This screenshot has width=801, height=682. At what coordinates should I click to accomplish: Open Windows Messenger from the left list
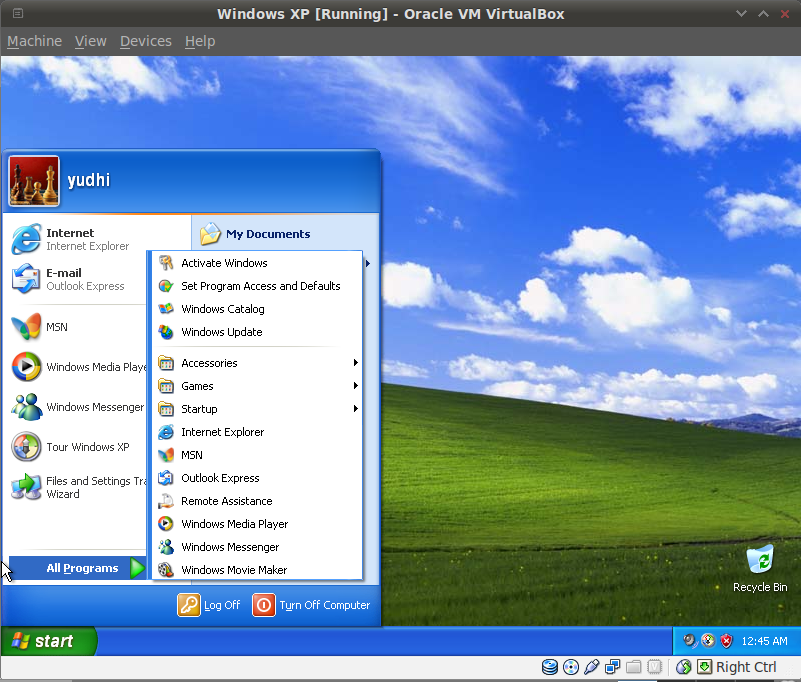(77, 407)
